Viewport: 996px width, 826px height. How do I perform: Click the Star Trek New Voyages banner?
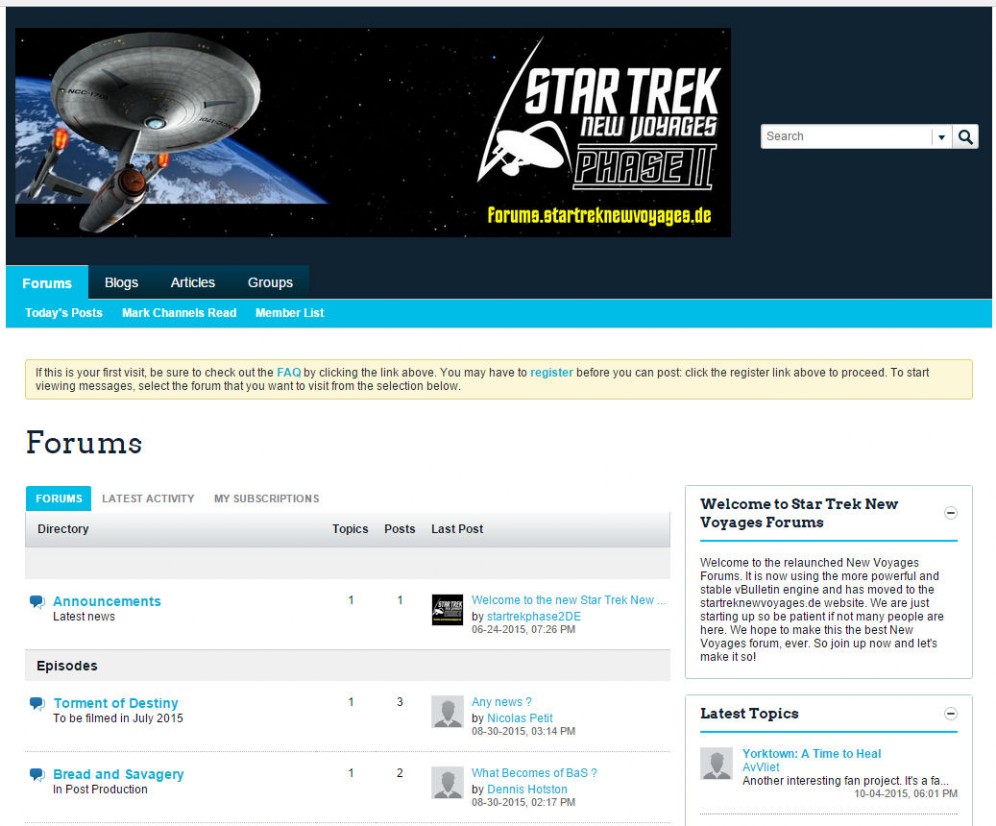pyautogui.click(x=372, y=132)
